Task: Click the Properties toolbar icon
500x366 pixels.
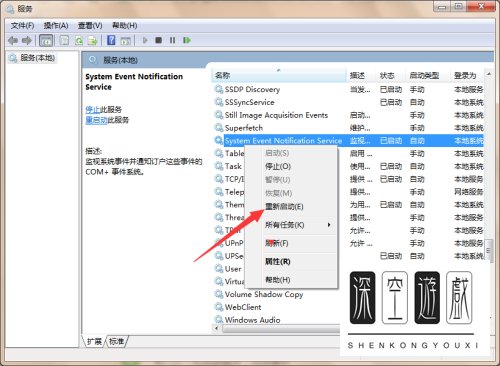Action: (64, 40)
